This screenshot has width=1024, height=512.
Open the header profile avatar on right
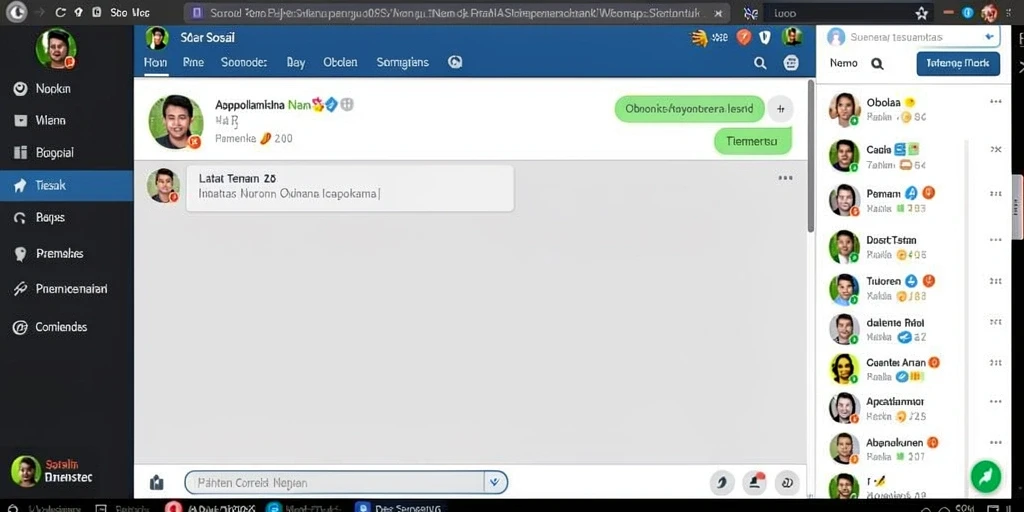(792, 37)
